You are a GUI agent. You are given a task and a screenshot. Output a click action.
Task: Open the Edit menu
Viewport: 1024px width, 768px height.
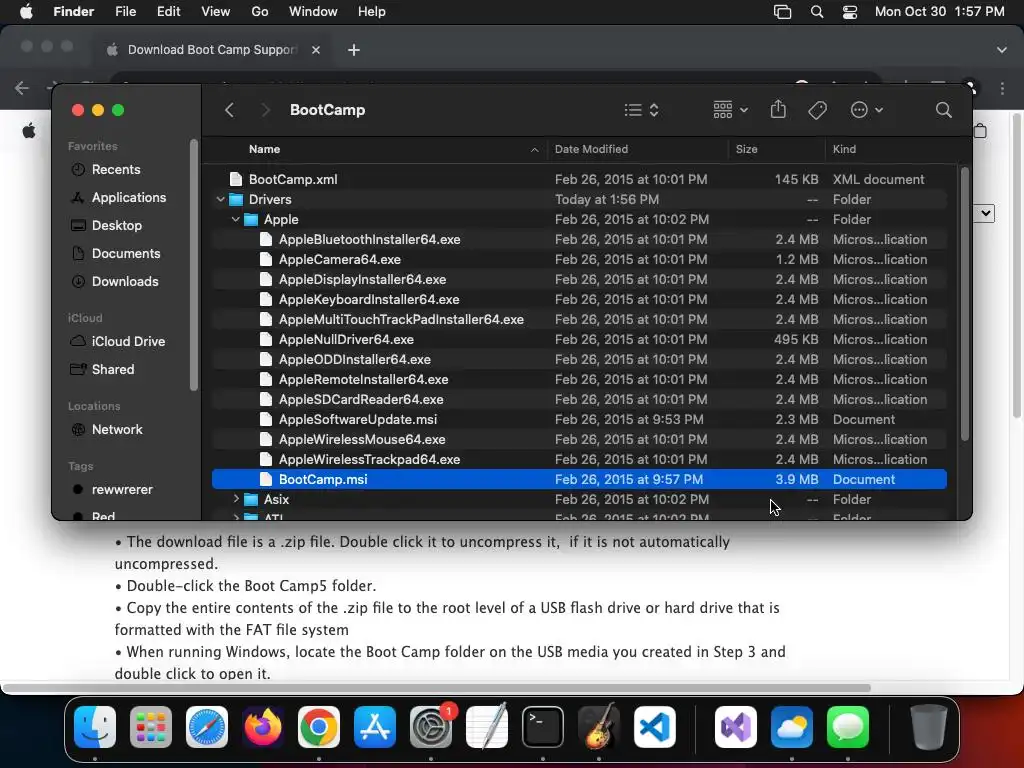168,12
